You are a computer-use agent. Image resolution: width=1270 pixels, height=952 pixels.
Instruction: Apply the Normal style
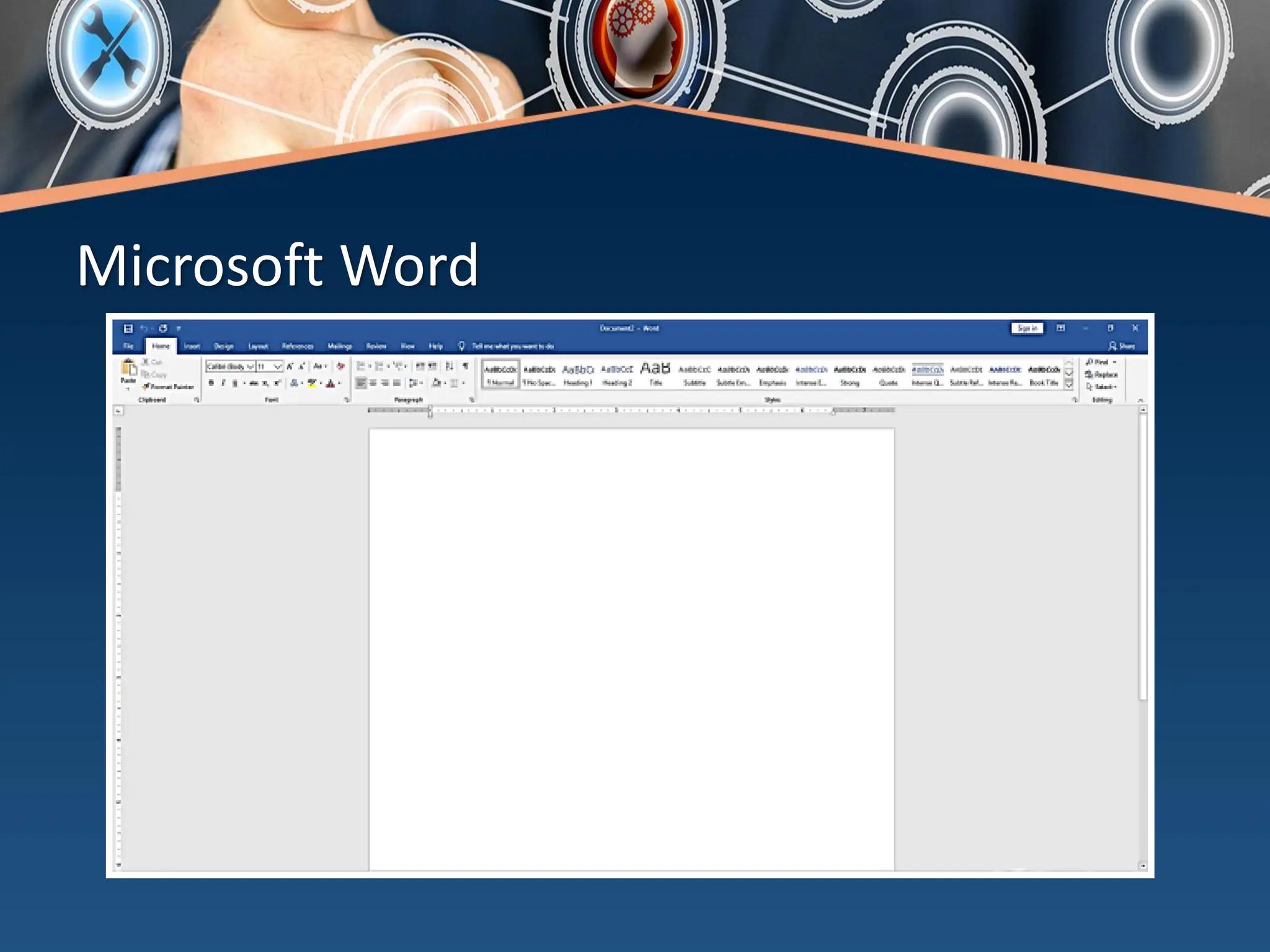point(500,375)
